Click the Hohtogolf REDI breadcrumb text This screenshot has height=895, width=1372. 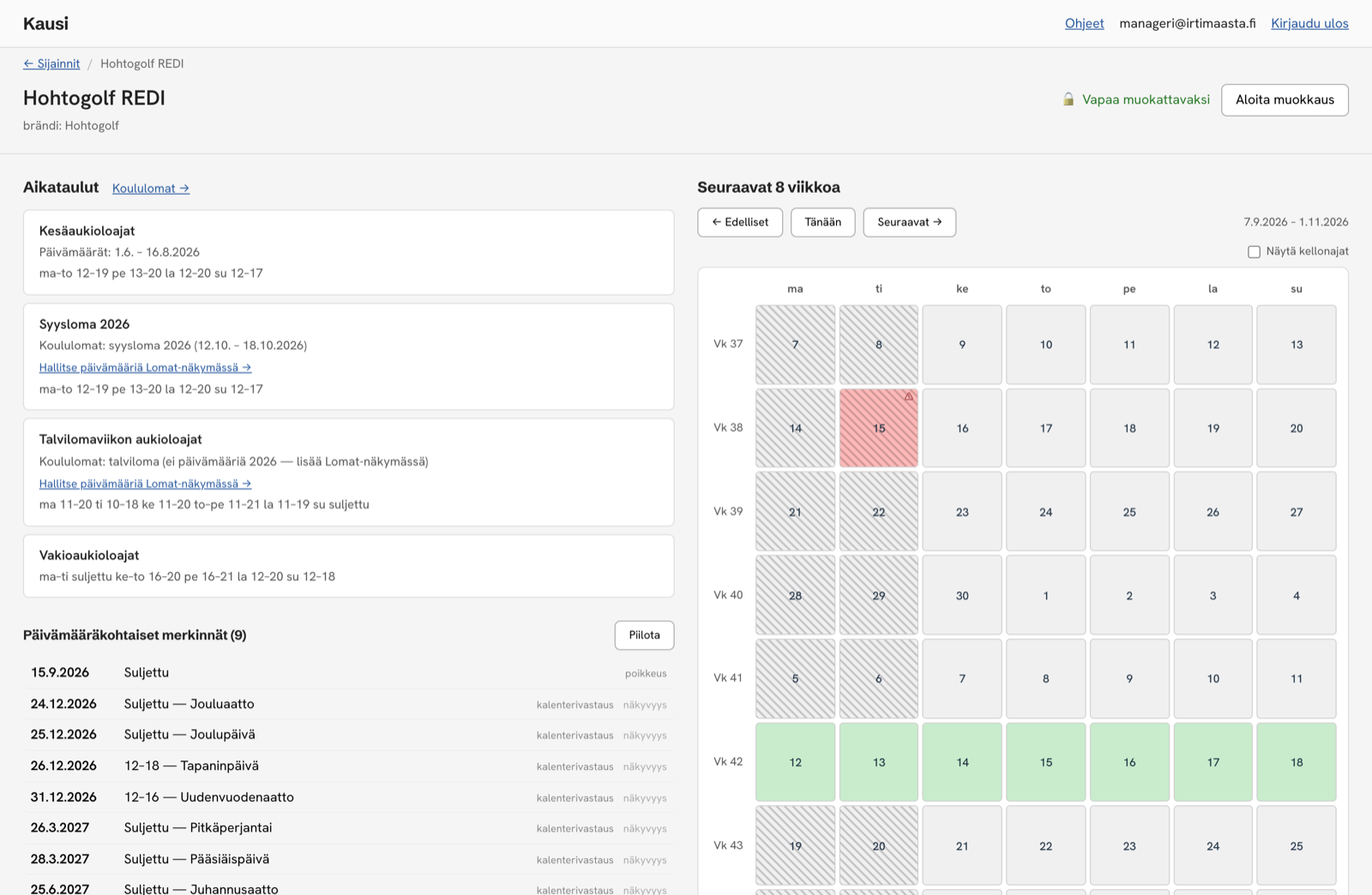pos(141,63)
